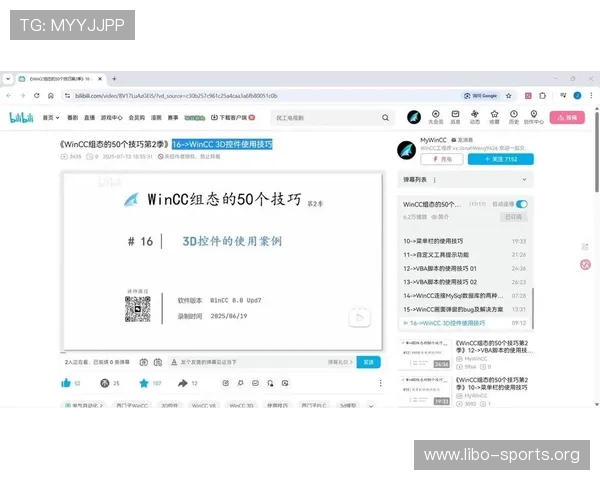Screen dimensions: 600x480
Task: Open the playlist 简介 info link
Action: point(440,217)
